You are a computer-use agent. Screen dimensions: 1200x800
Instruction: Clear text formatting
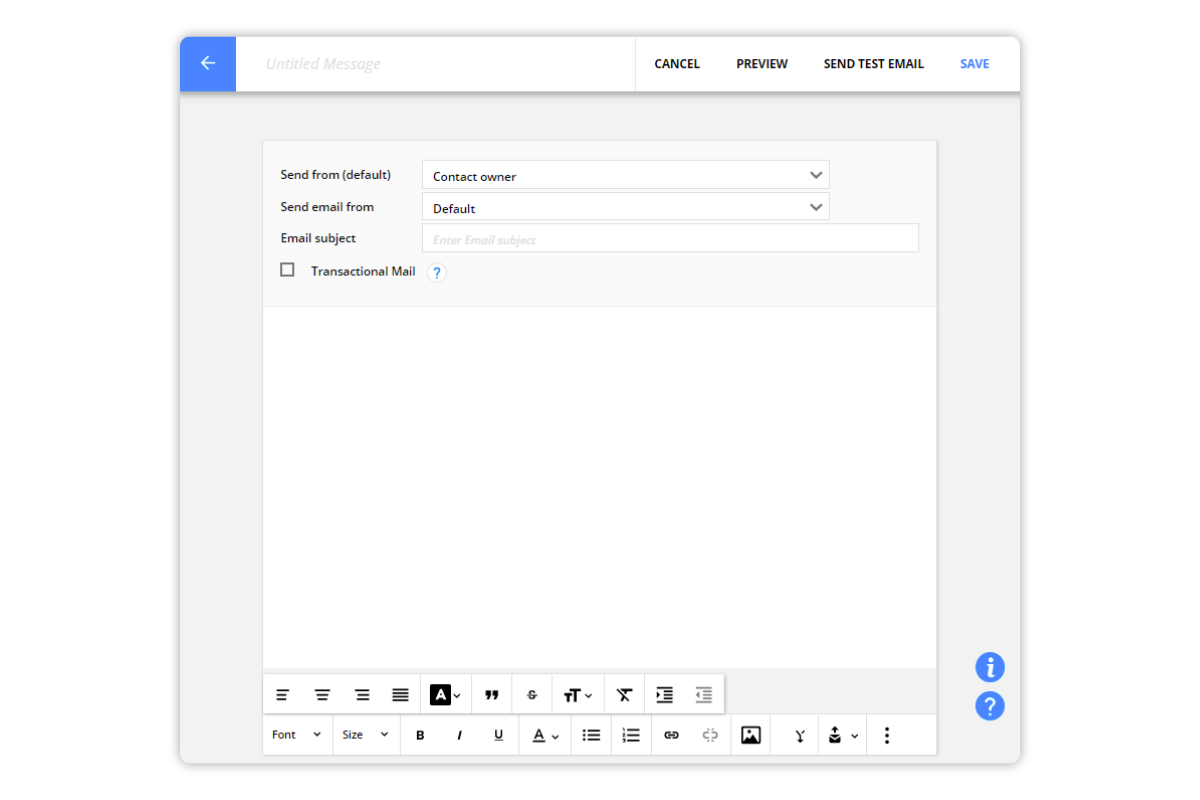click(625, 695)
